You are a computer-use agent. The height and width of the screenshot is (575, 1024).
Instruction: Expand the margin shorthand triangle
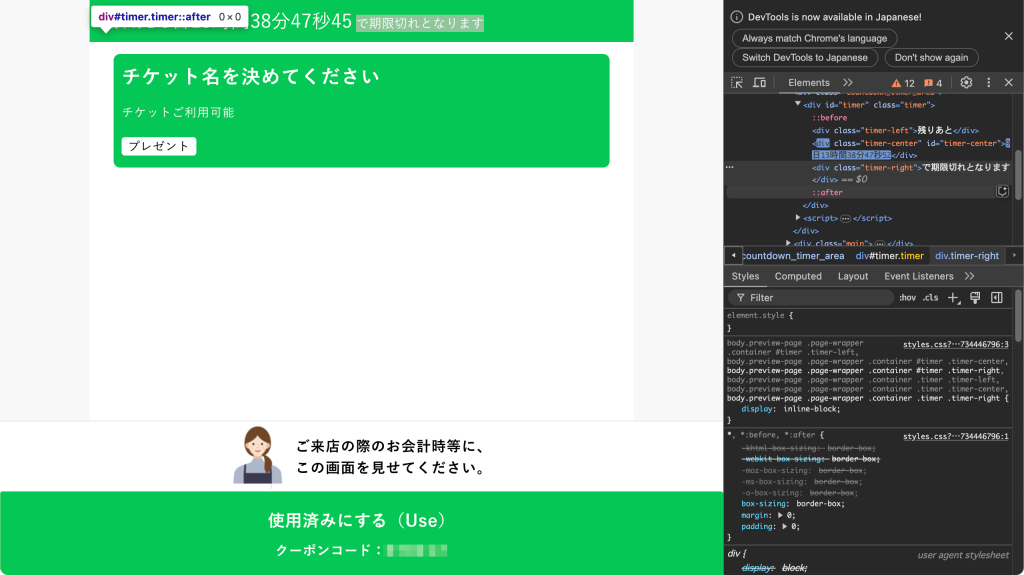780,515
